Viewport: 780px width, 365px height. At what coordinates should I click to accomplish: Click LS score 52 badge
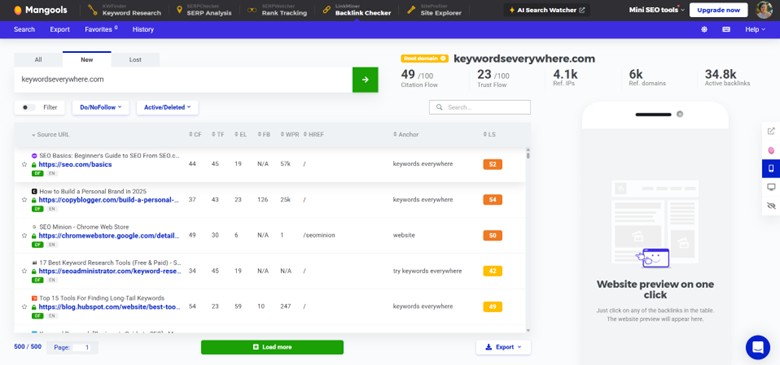[x=492, y=164]
